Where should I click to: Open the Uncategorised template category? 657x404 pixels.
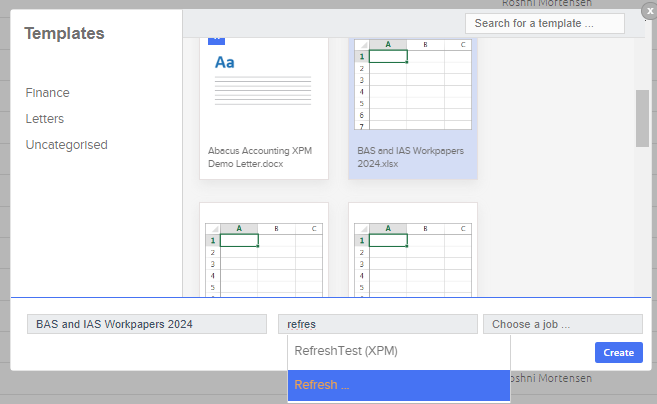(67, 145)
